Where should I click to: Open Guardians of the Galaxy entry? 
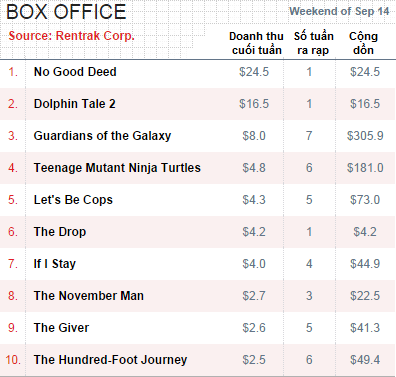[102, 136]
